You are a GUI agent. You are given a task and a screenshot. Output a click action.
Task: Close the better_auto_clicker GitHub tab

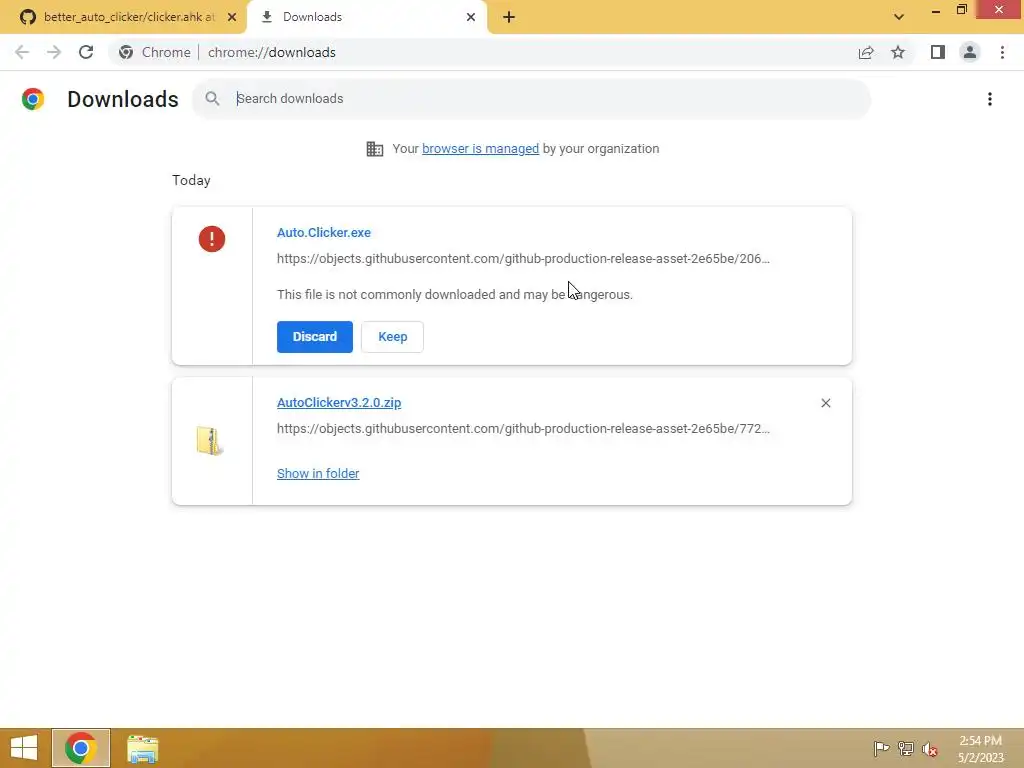pyautogui.click(x=232, y=17)
